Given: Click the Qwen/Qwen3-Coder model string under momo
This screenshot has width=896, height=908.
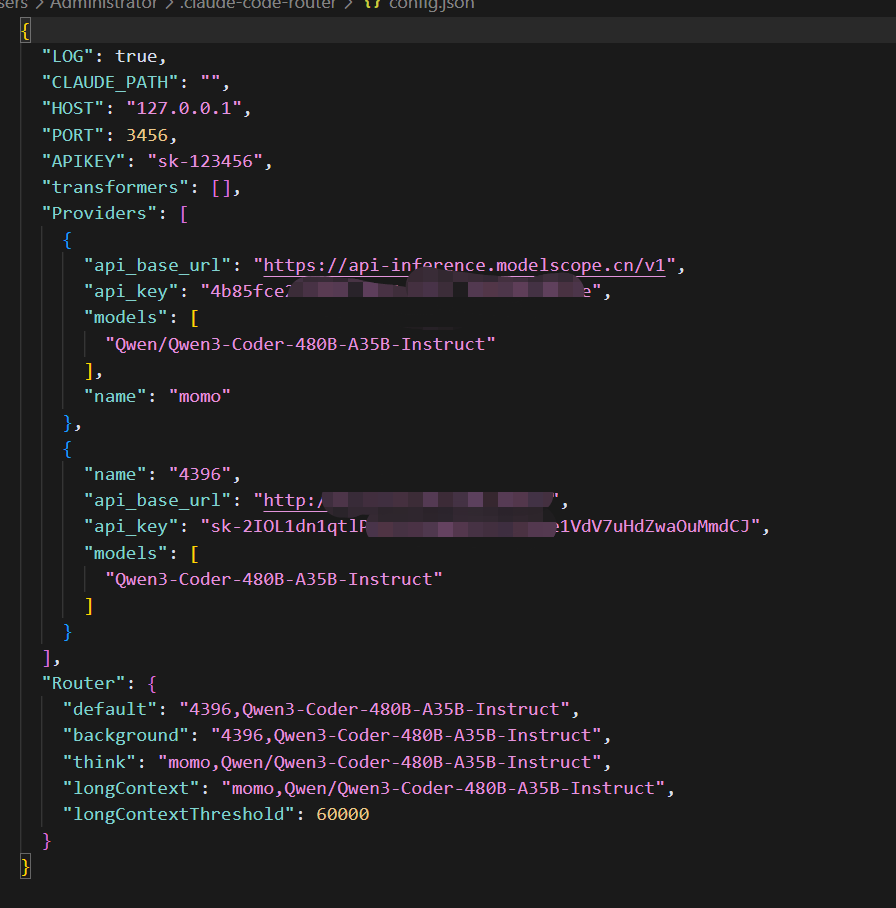Looking at the screenshot, I should (x=300, y=345).
